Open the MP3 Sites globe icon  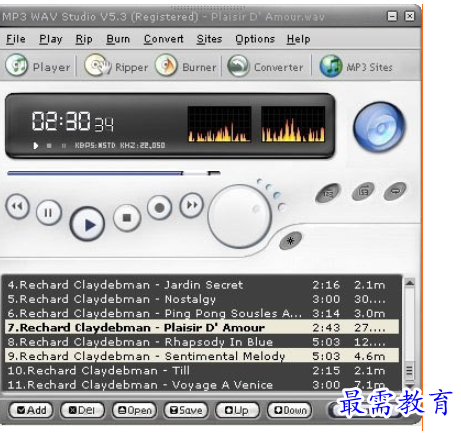(x=331, y=66)
